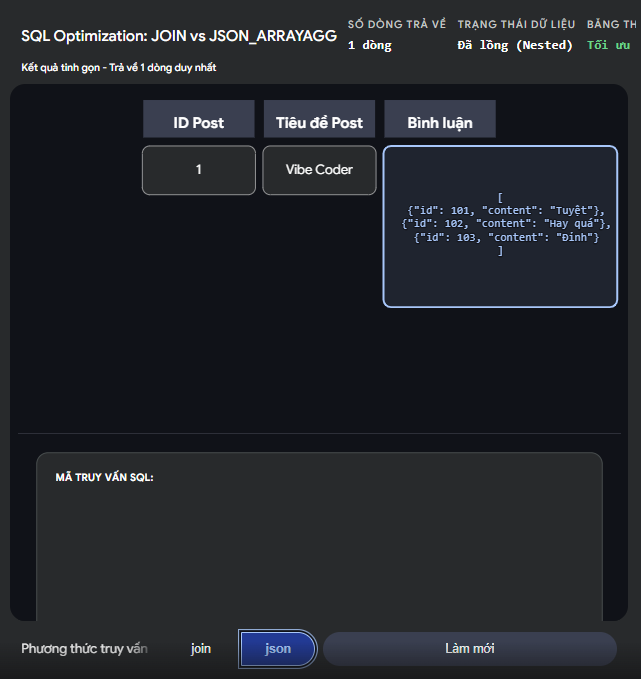Click the Làm mới refresh button

[470, 648]
